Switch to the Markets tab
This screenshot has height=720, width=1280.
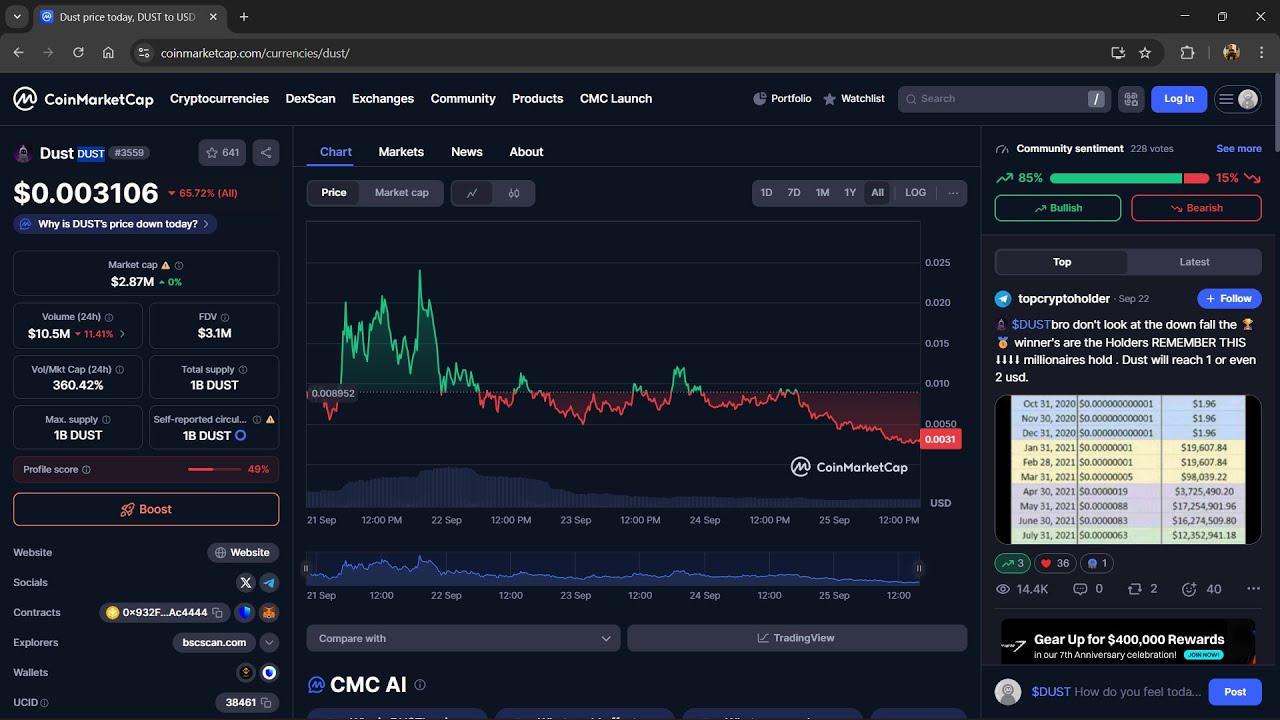(401, 152)
